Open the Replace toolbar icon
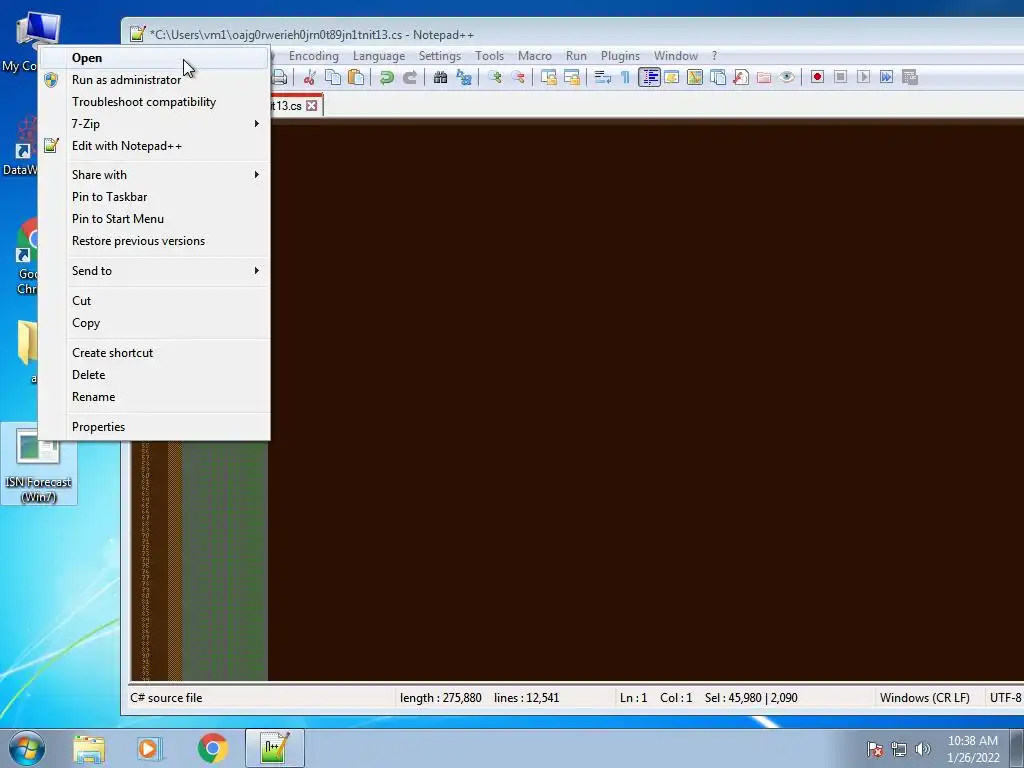1024x768 pixels. click(x=464, y=77)
